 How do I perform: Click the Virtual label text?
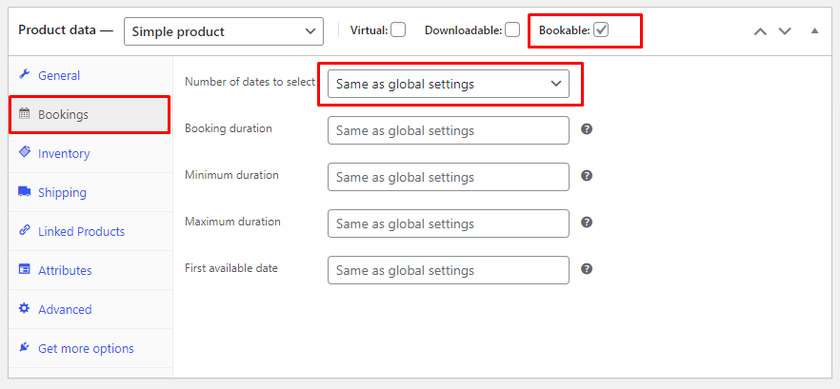(369, 31)
